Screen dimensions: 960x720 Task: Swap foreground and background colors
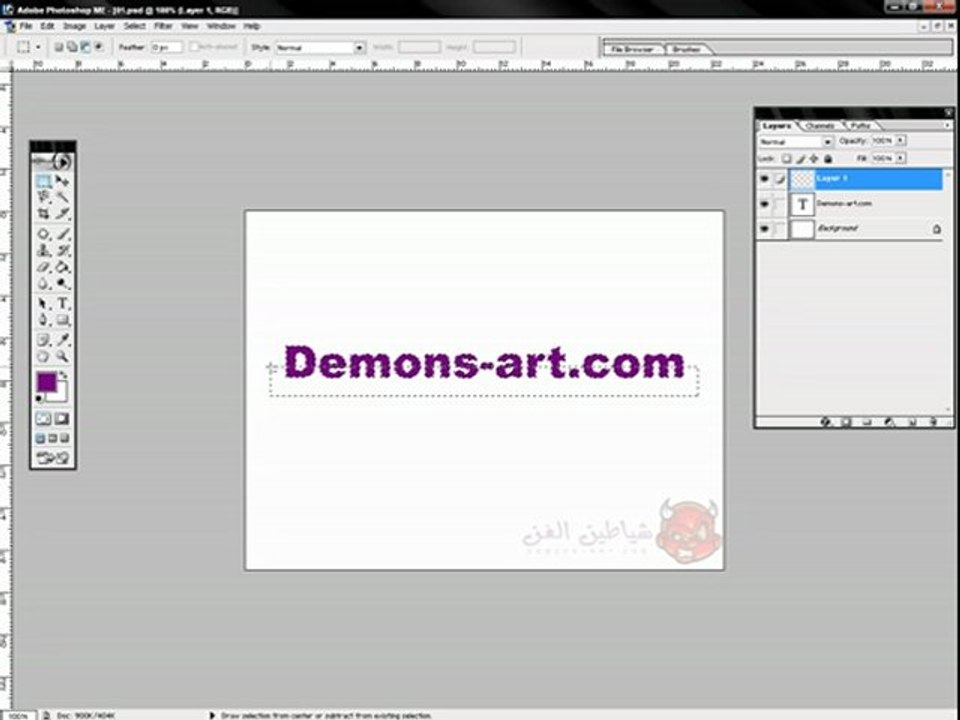coord(63,375)
